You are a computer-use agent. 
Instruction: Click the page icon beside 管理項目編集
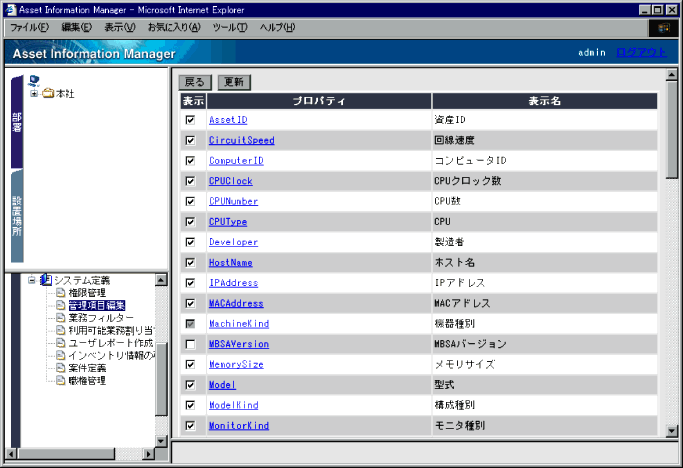point(61,305)
